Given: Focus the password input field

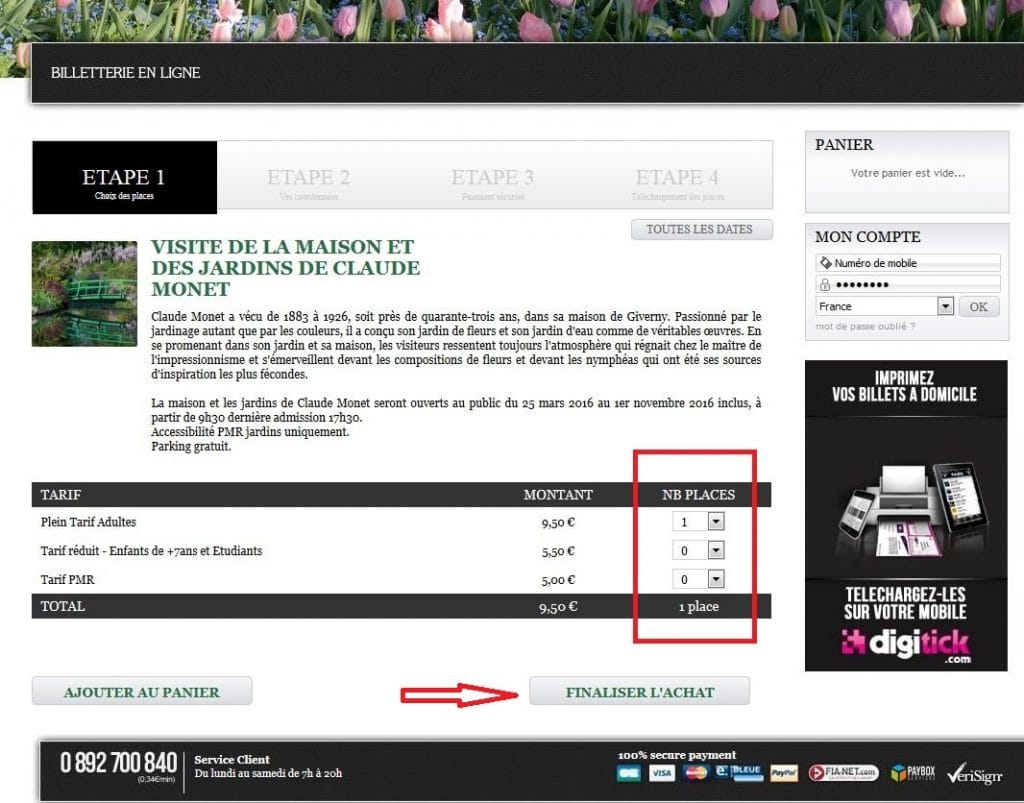Looking at the screenshot, I should point(908,285).
